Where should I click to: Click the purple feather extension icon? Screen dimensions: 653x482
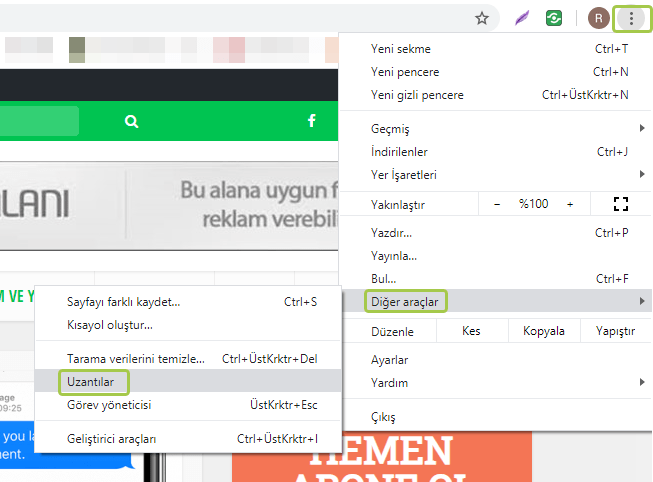[522, 18]
